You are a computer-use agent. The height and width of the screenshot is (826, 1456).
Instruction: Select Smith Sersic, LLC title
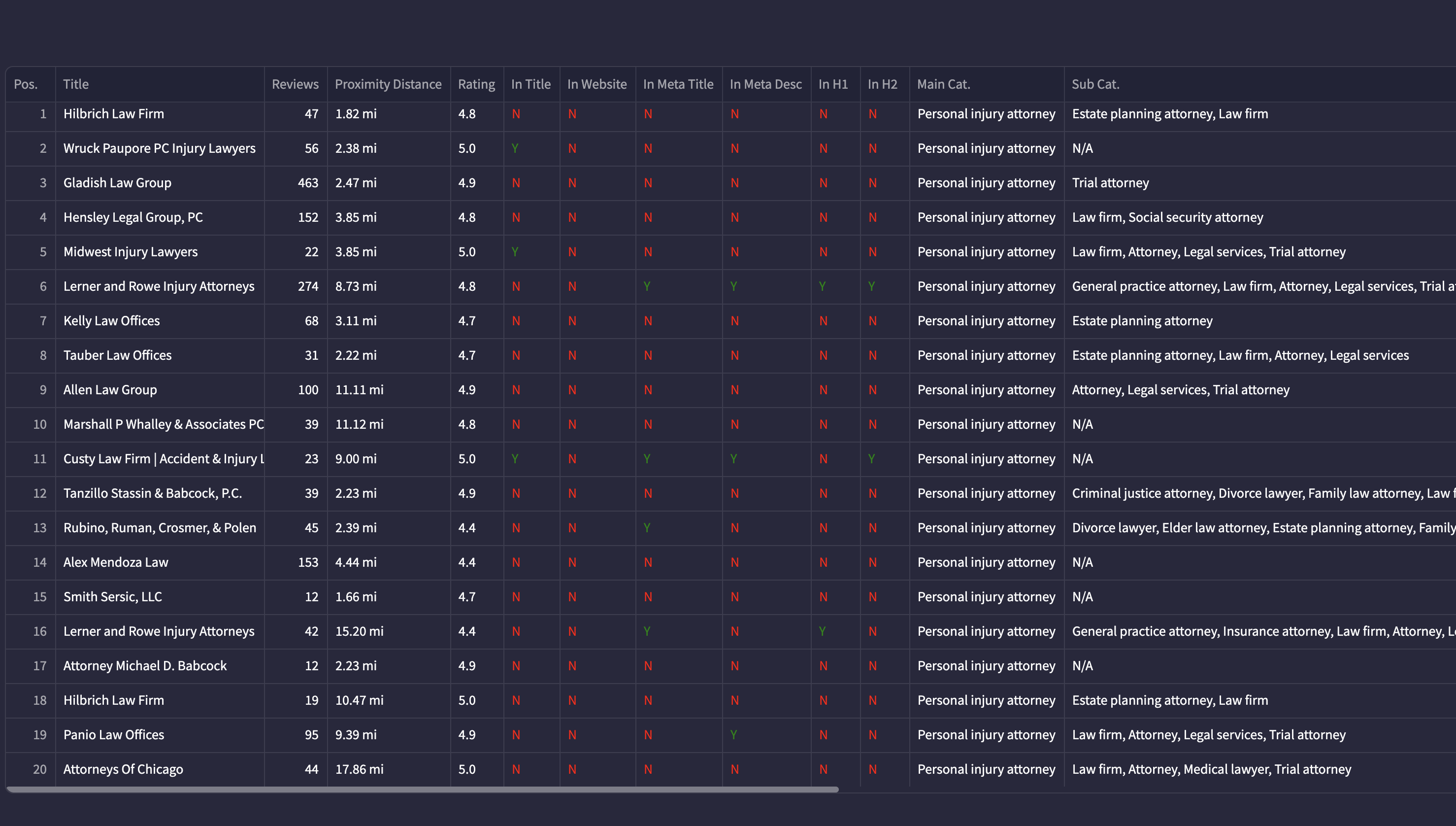(112, 597)
